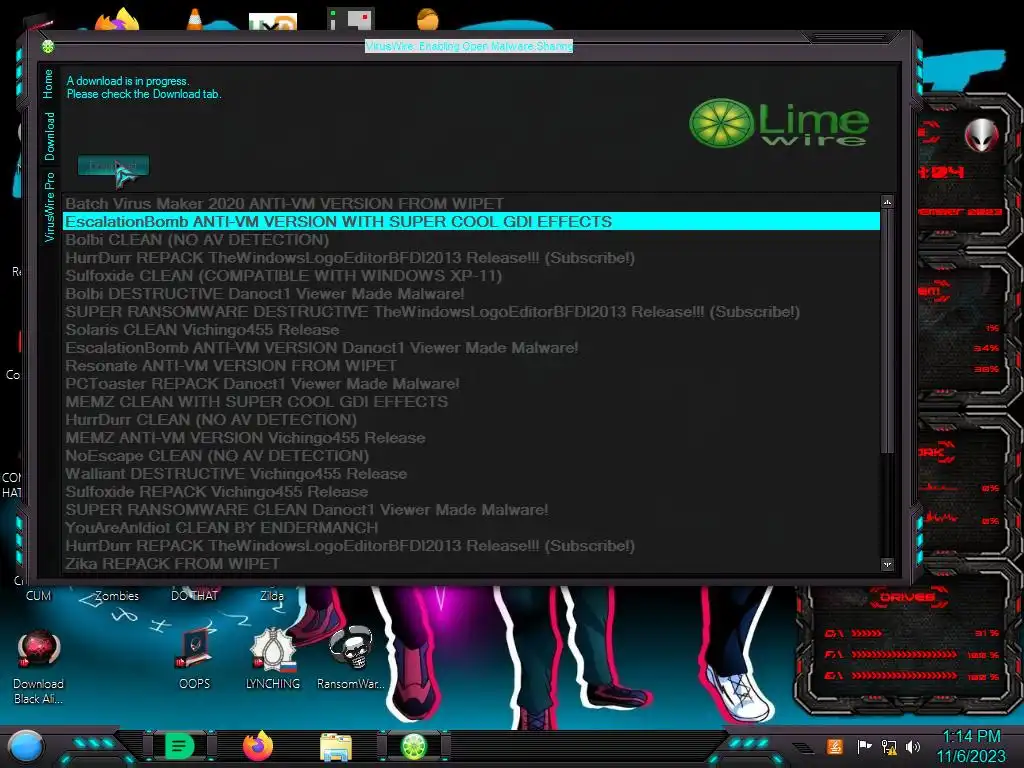Click the DRIVES widget header
This screenshot has height=768, width=1024.
click(x=907, y=597)
